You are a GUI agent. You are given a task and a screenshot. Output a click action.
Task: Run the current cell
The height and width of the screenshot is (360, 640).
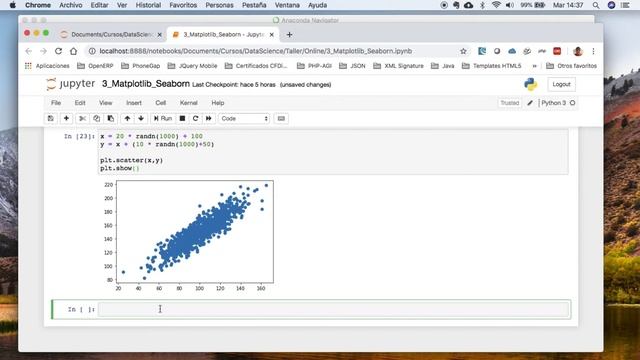[x=163, y=118]
